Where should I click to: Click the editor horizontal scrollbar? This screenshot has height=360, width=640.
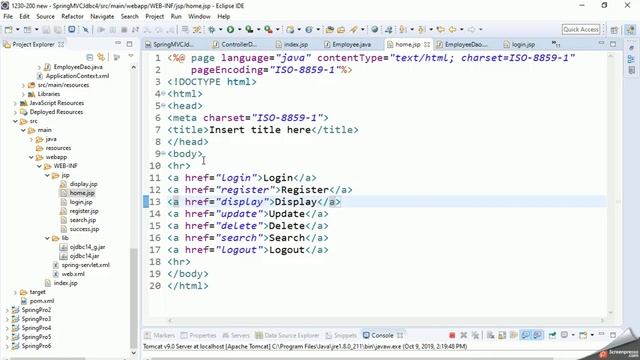[386, 320]
